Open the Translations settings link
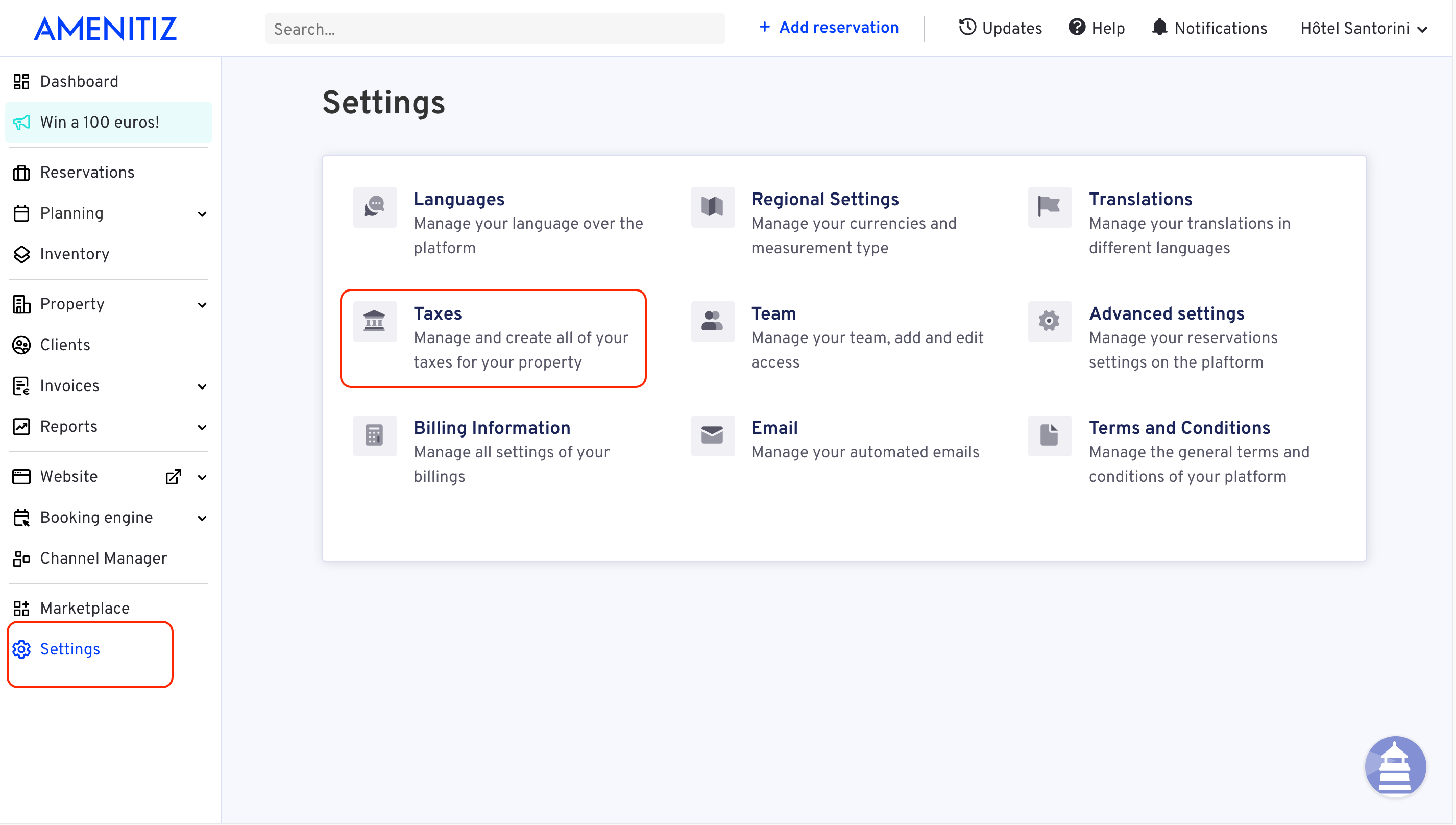This screenshot has width=1456, height=825. pos(1140,200)
